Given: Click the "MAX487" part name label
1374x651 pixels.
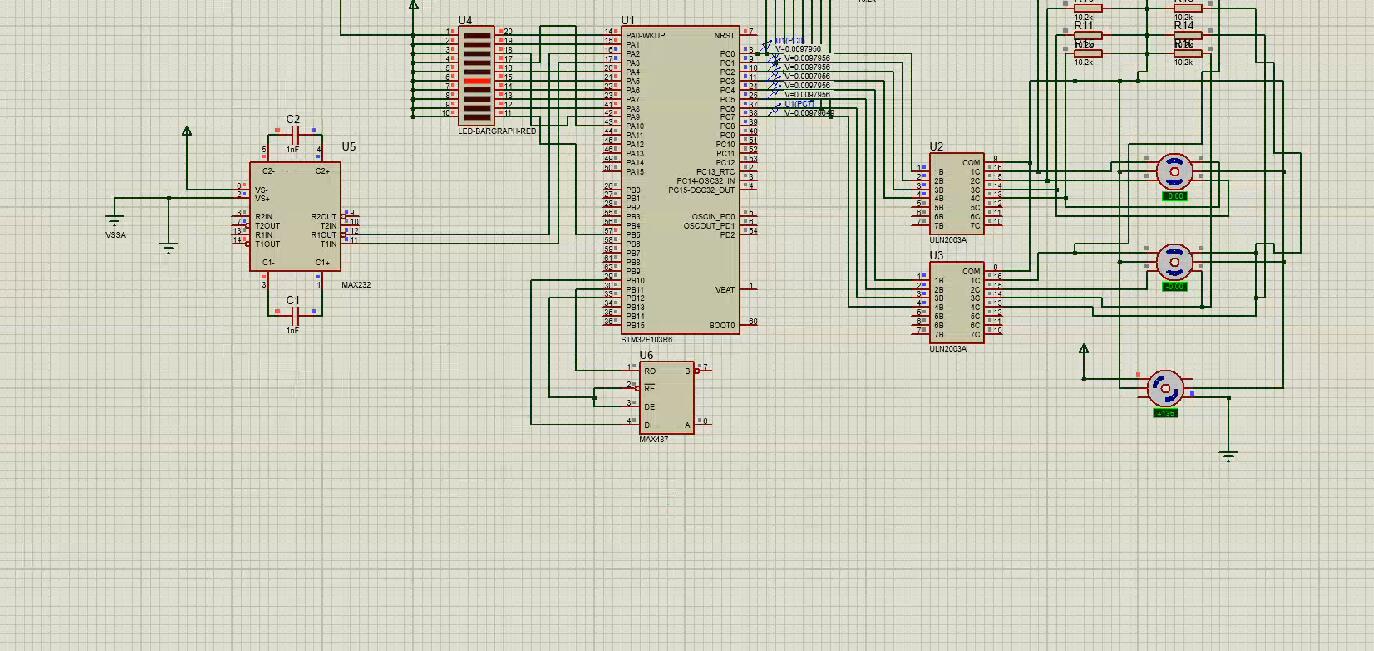Looking at the screenshot, I should [654, 439].
